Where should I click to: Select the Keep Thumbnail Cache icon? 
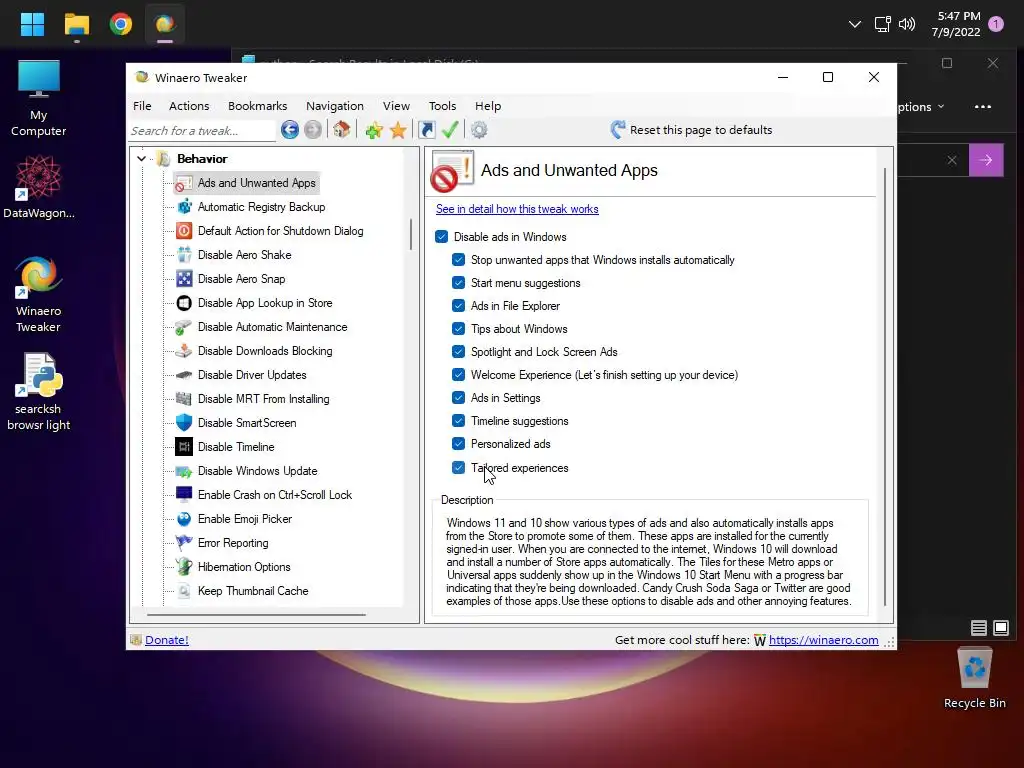pos(184,590)
